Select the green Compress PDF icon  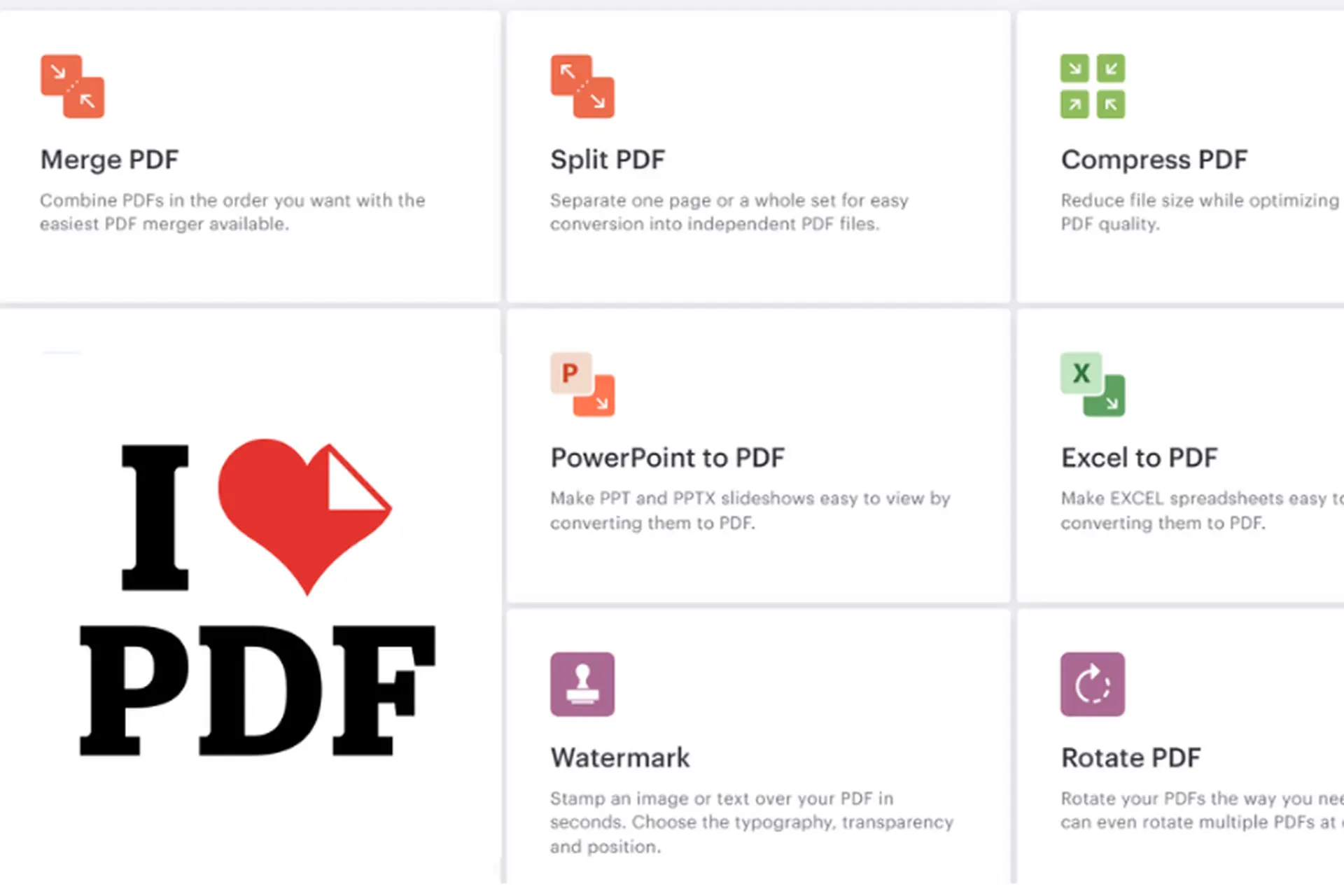1093,86
